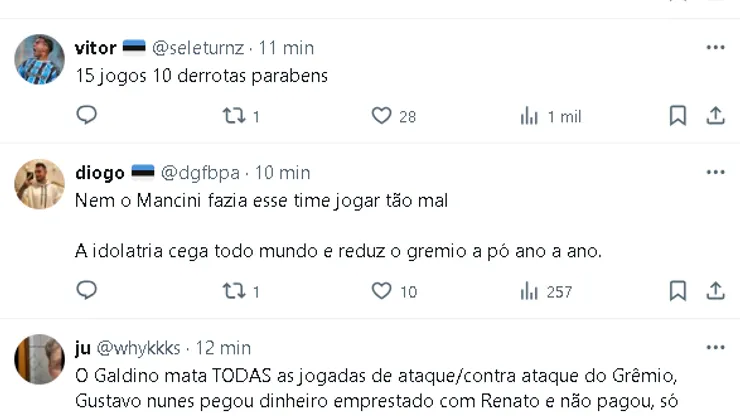The image size is (740, 416).
Task: Open more options on diogo's tweet
Action: [715, 173]
